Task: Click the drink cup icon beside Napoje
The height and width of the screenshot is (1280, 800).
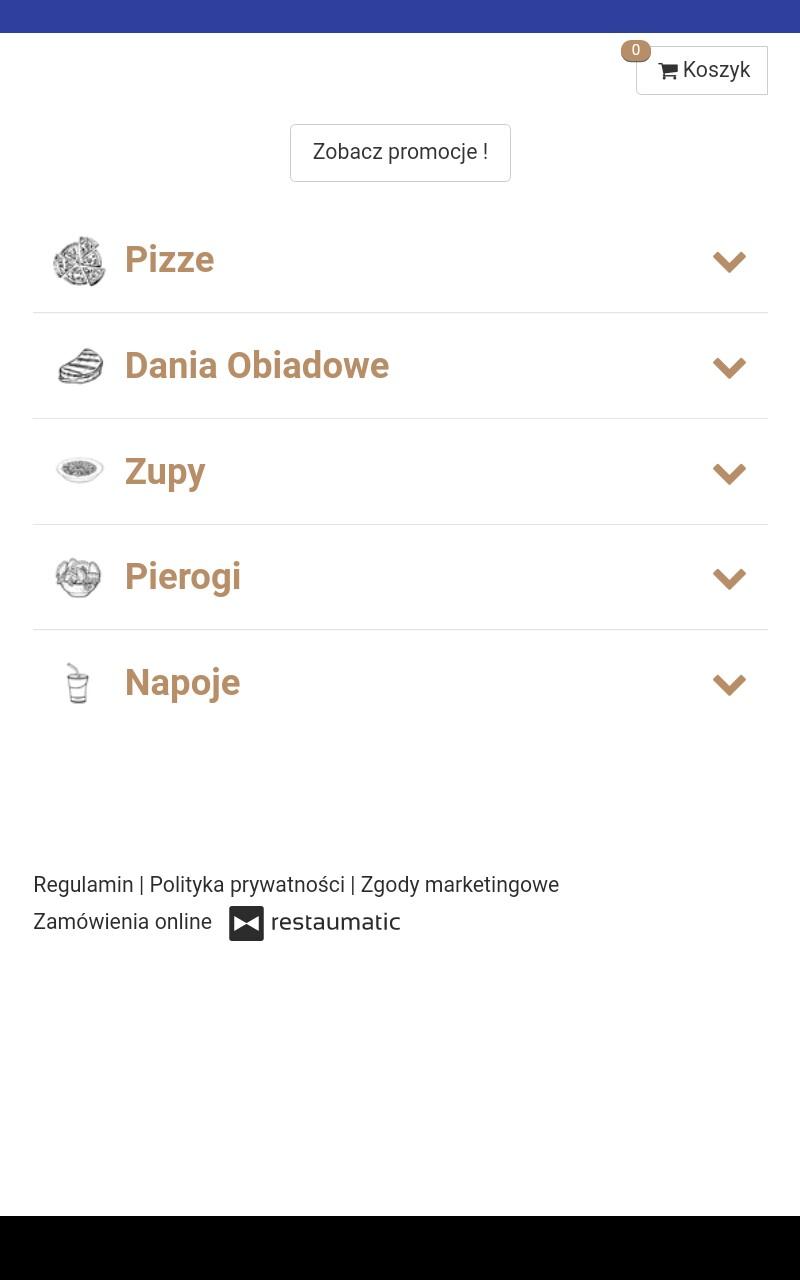Action: click(77, 683)
